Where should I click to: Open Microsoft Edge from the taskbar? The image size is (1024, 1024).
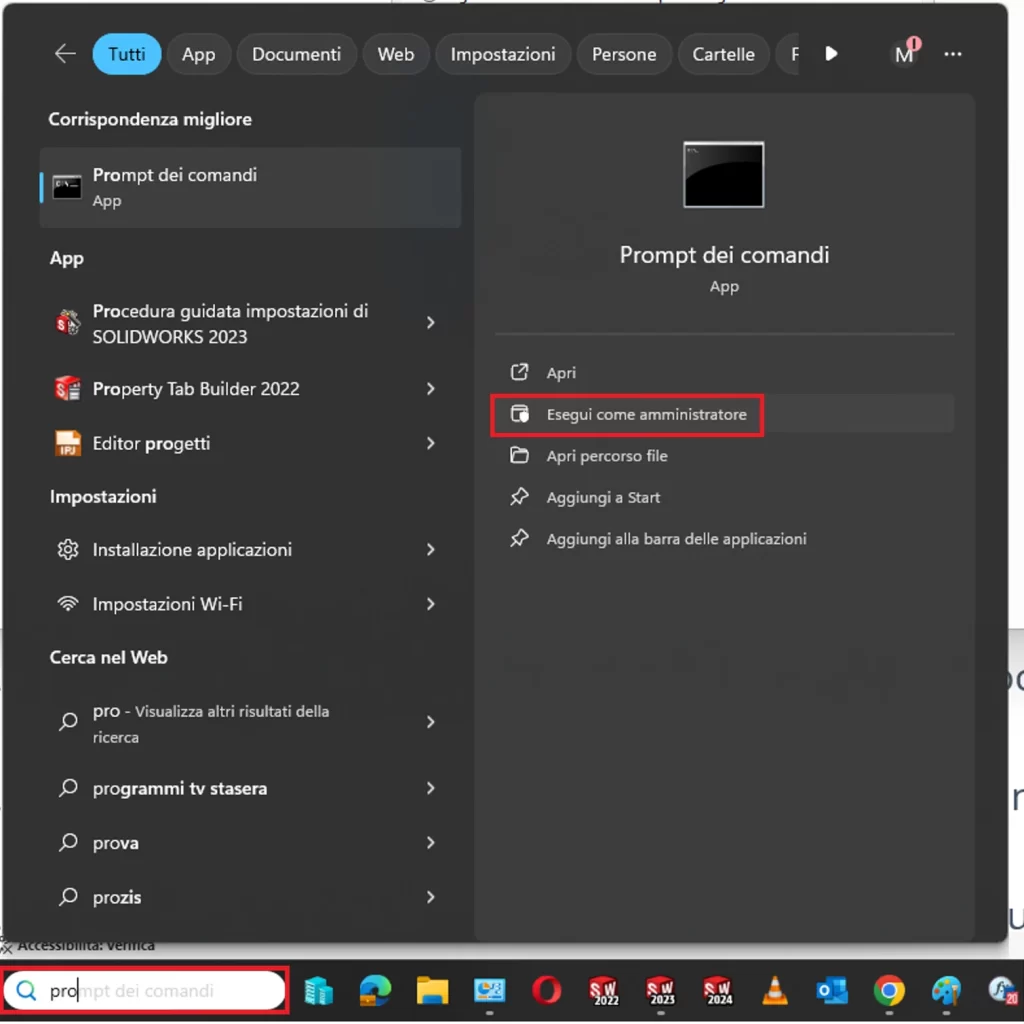375,990
